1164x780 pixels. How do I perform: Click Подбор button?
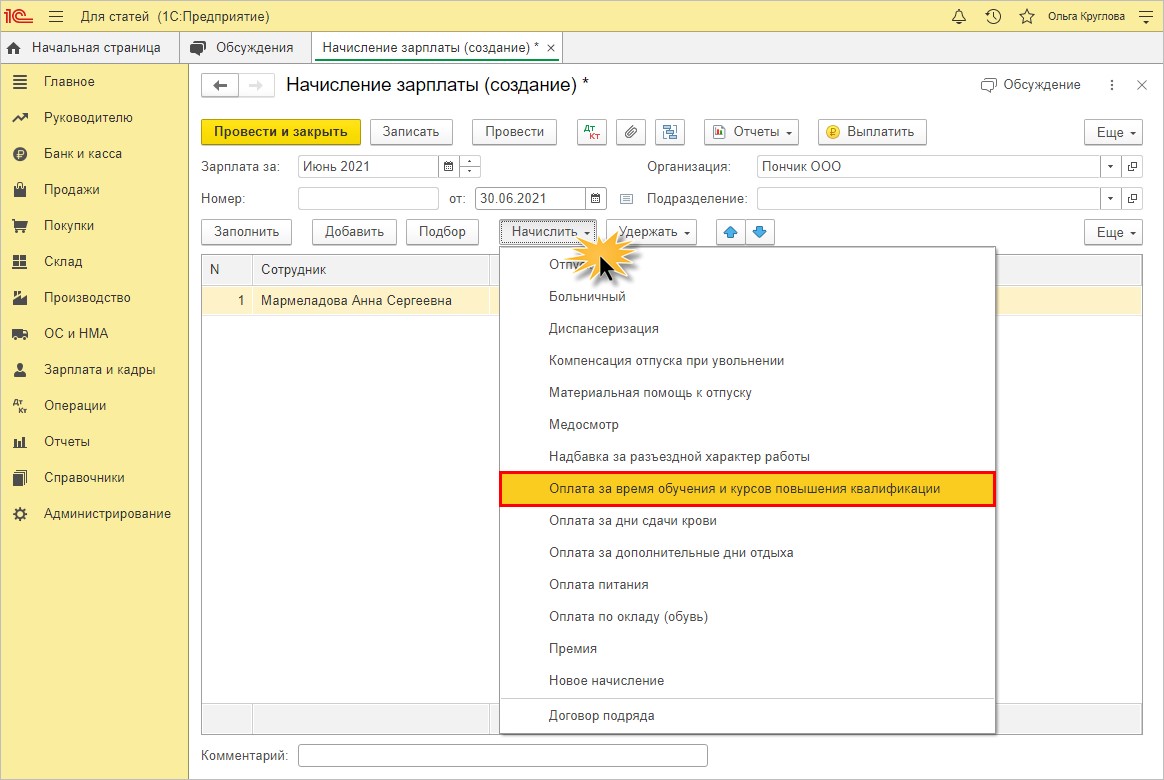click(x=442, y=232)
